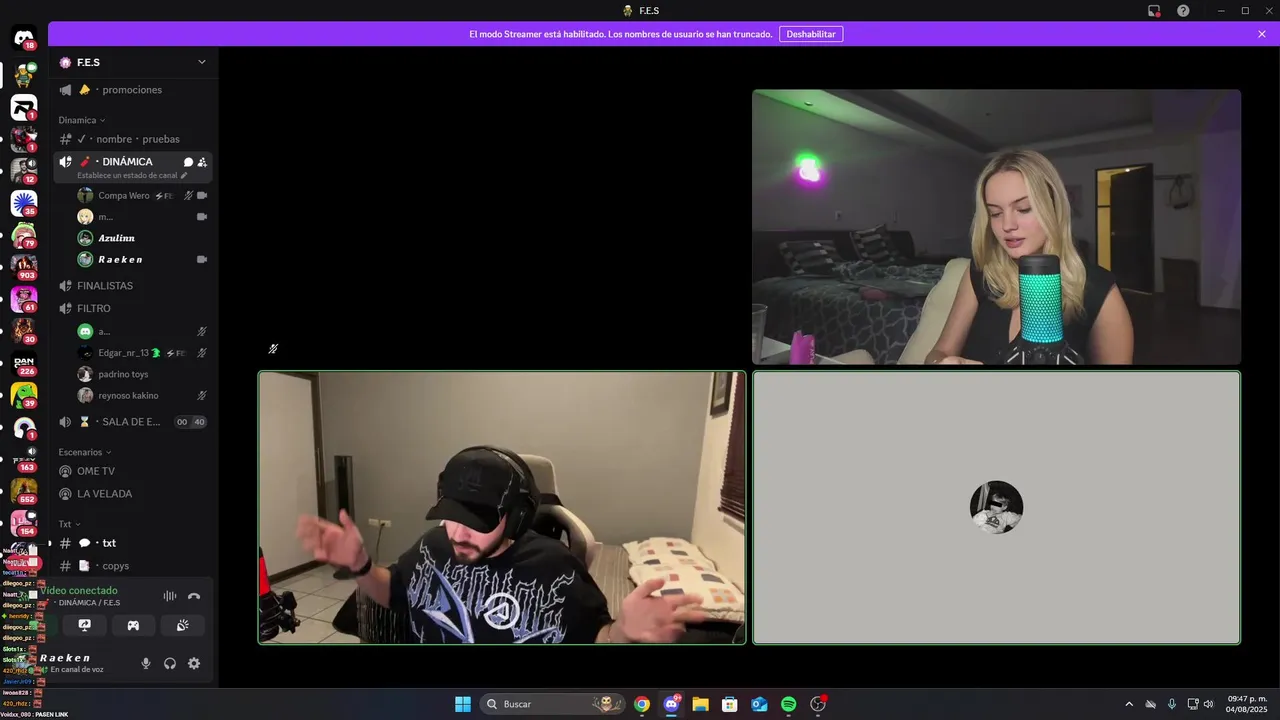
Task: Edit the channel status pencil icon
Action: pos(183,175)
